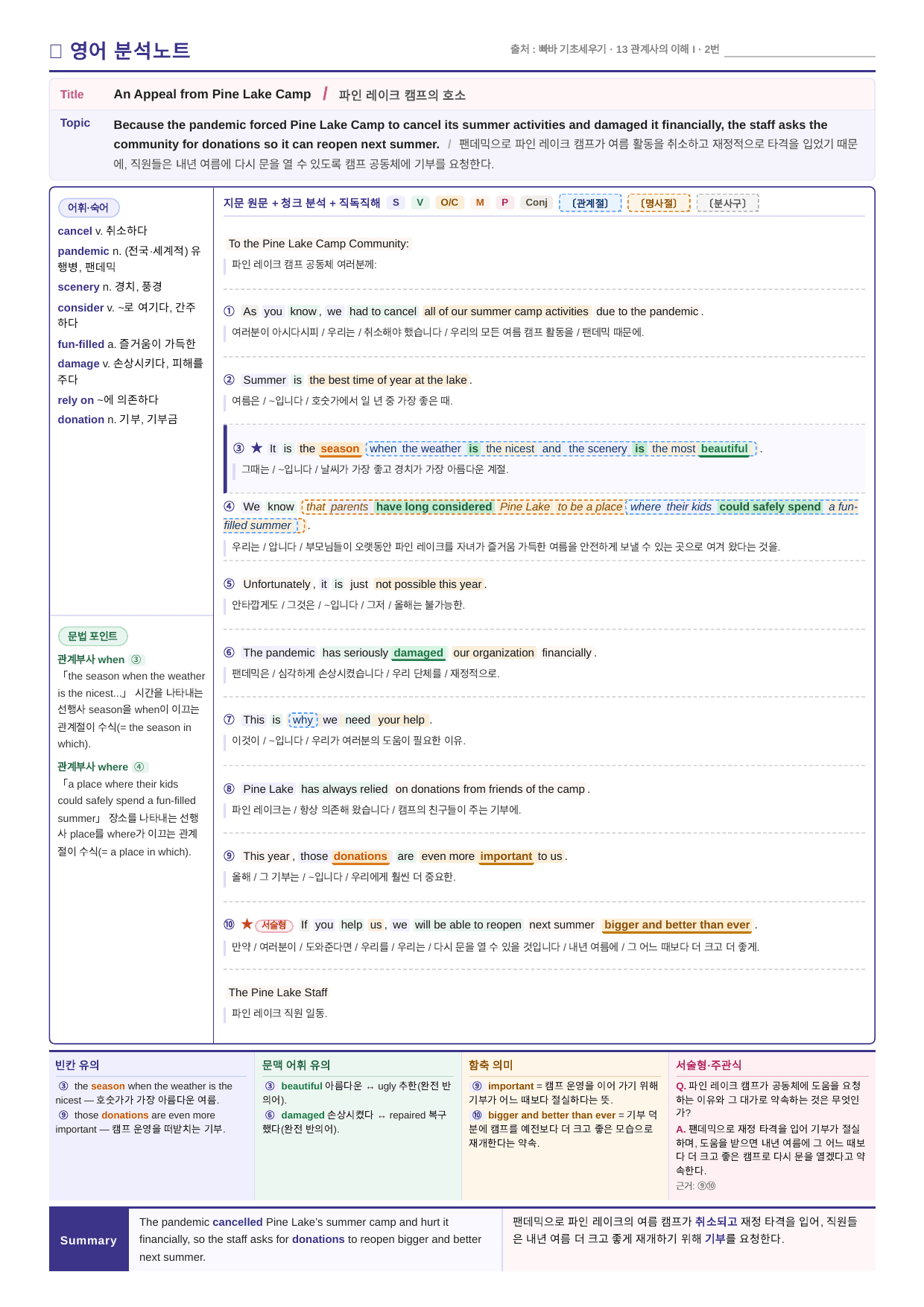This screenshot has width=924, height=1307.
Task: Select the M legend tag
Action: point(480,203)
